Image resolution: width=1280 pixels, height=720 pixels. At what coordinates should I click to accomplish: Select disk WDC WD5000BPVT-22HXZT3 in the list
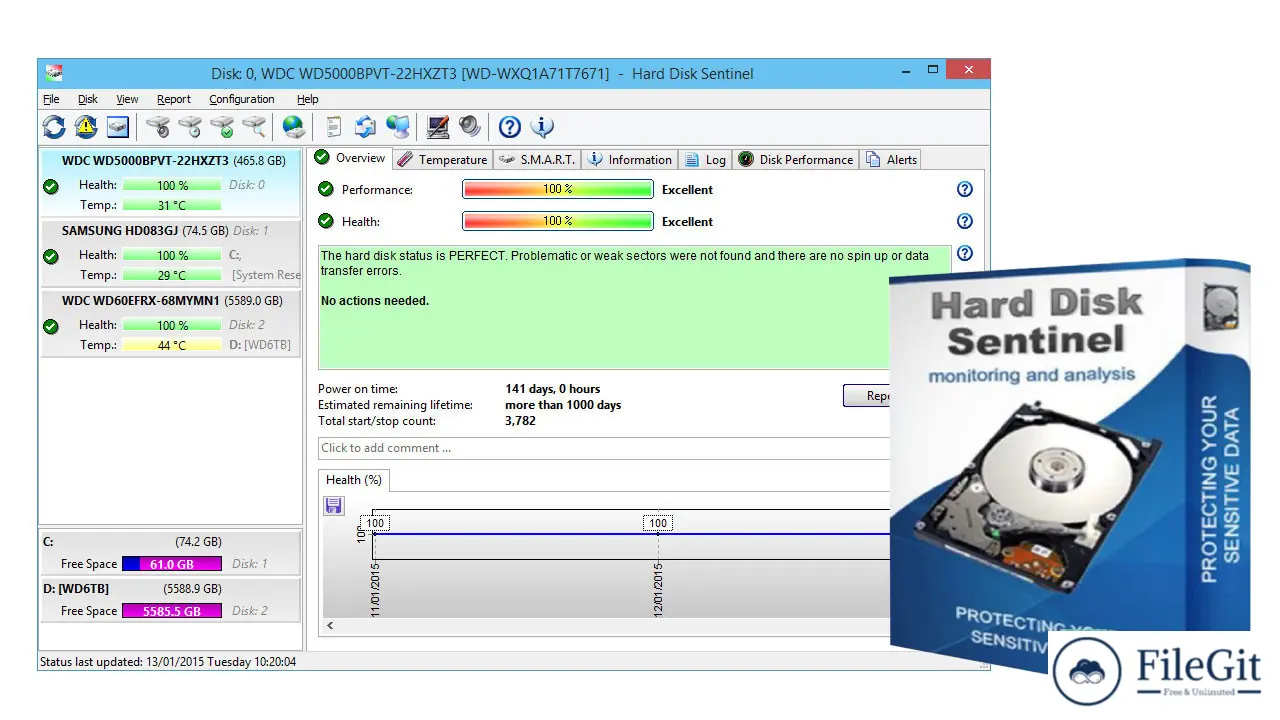click(170, 182)
